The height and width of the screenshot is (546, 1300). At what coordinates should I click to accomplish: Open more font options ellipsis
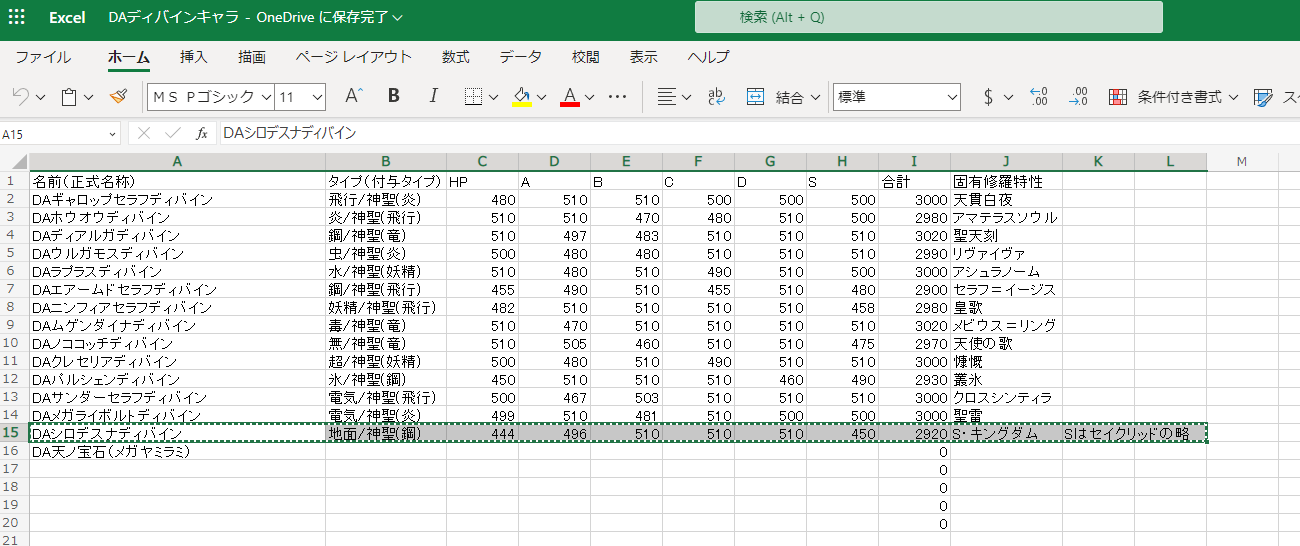(617, 97)
